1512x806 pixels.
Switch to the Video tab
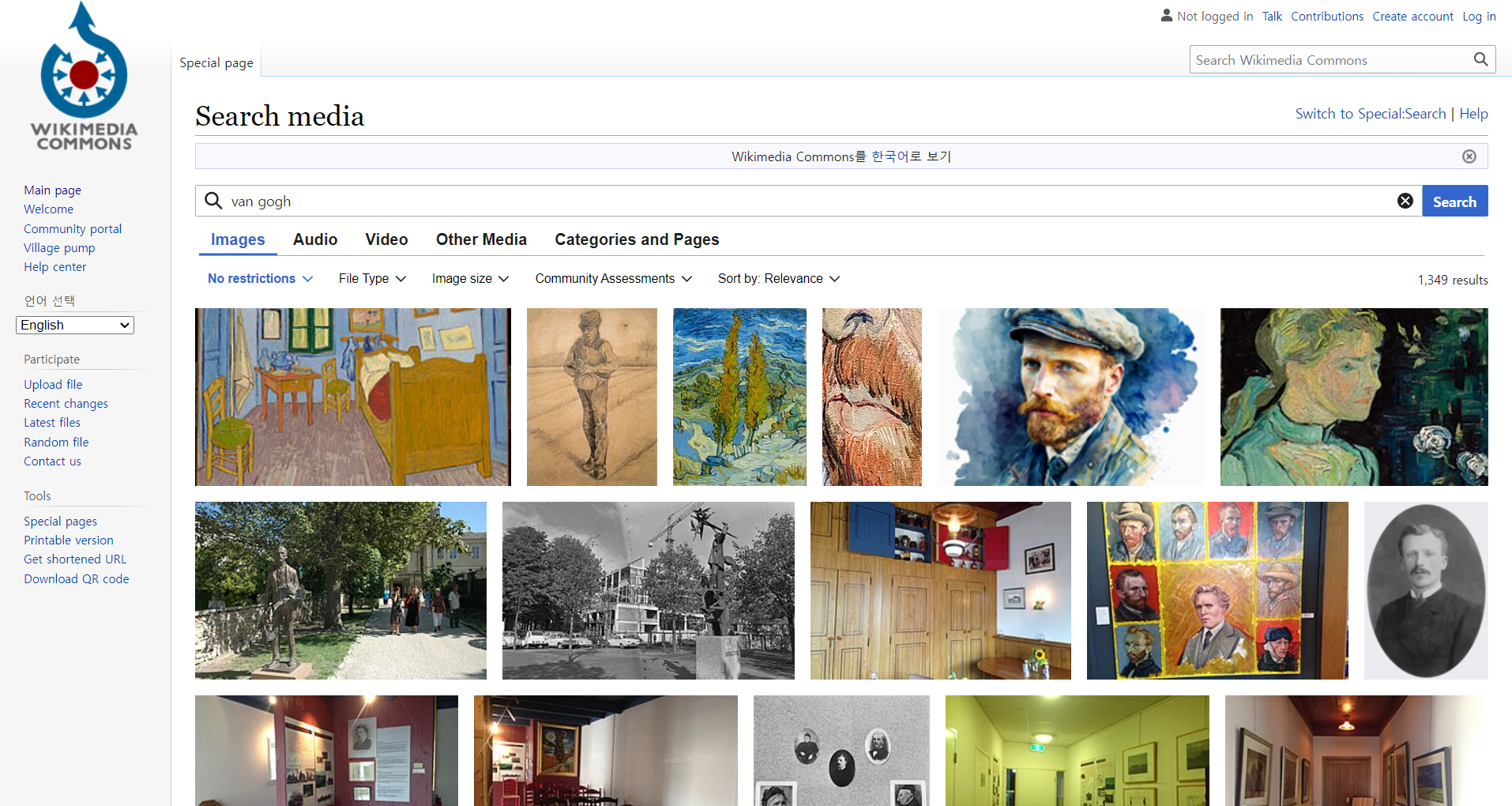[x=386, y=239]
